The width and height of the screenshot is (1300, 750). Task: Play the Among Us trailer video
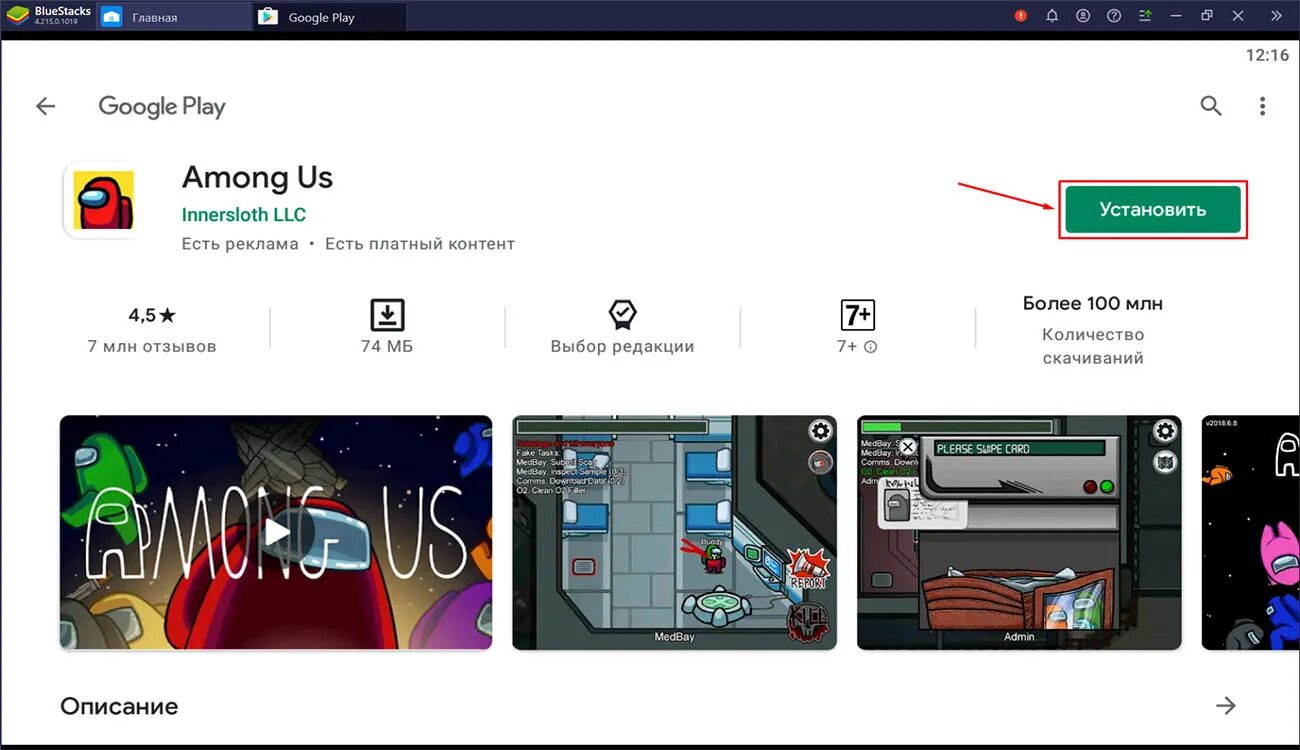click(x=276, y=532)
